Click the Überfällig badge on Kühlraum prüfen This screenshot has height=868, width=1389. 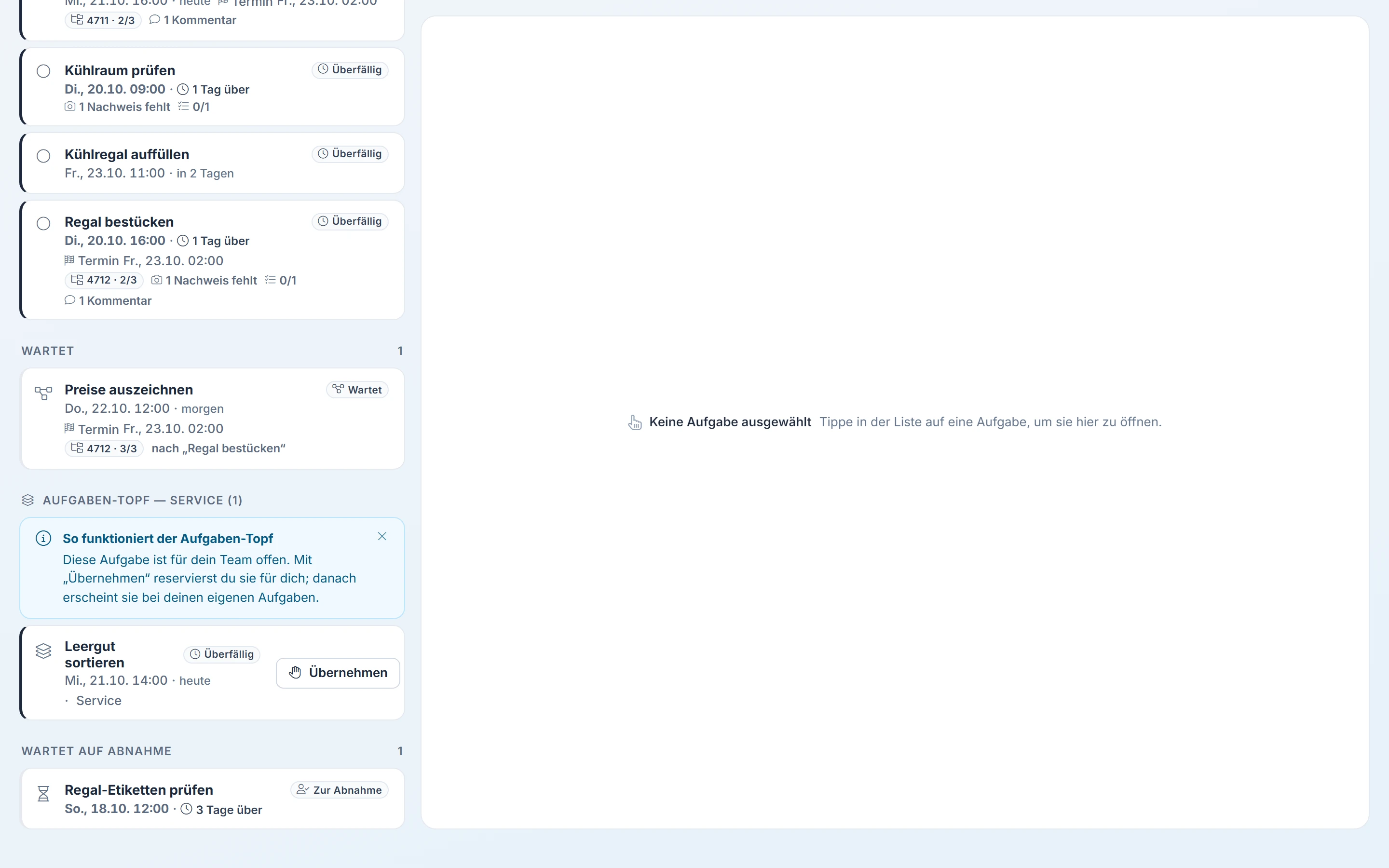pyautogui.click(x=350, y=69)
